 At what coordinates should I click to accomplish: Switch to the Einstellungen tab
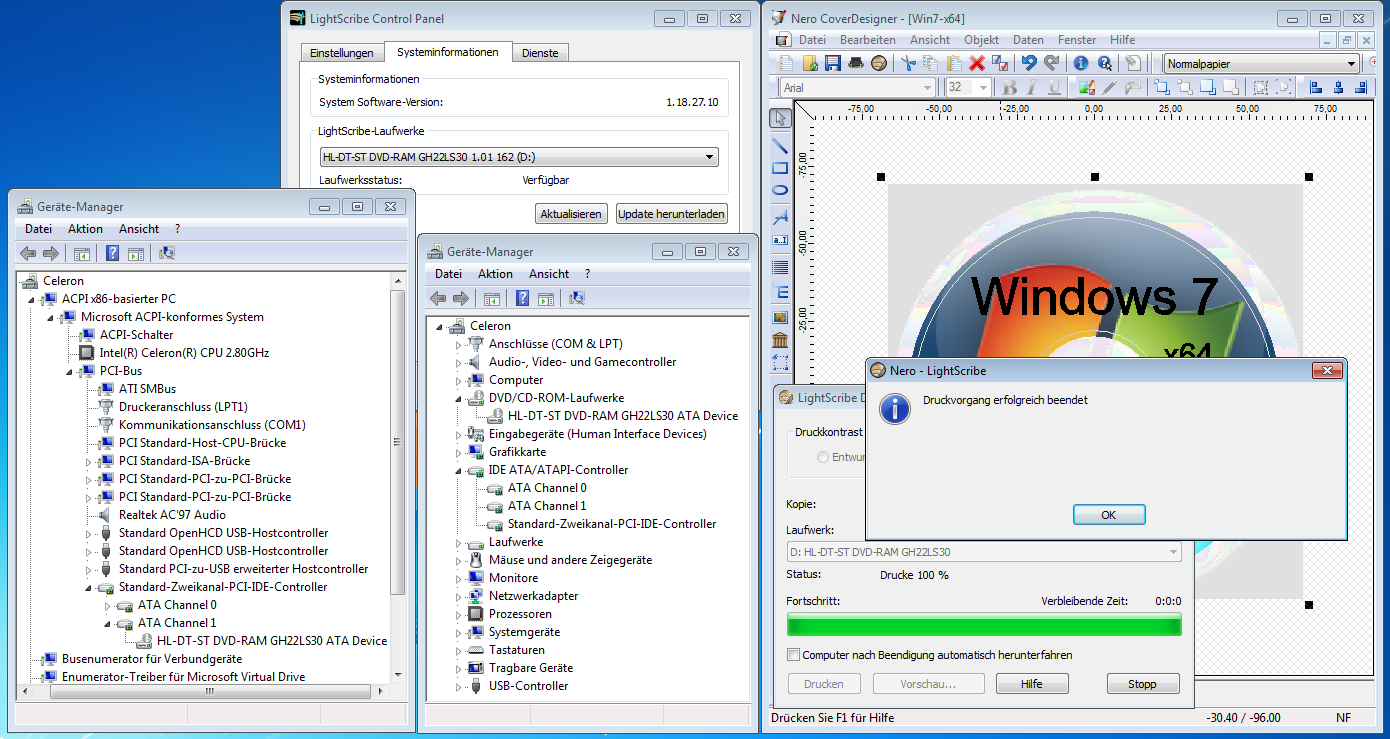point(341,53)
